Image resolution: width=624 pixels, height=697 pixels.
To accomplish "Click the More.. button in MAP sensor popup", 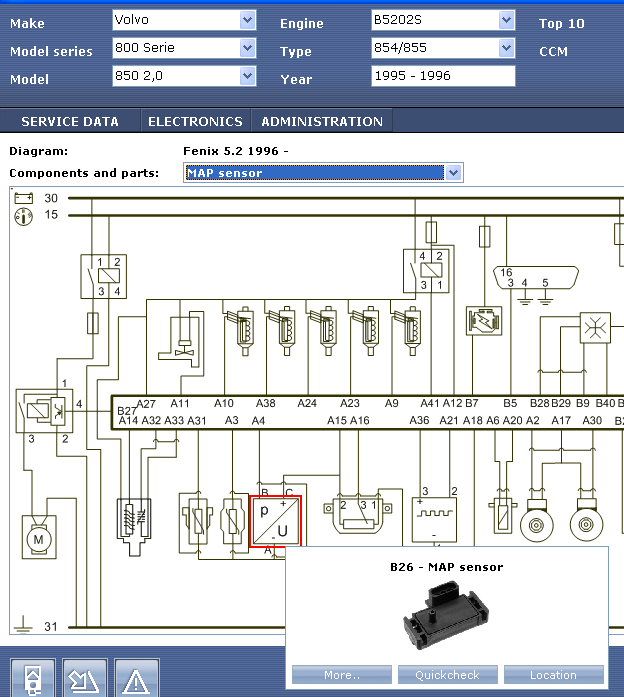I will (x=342, y=675).
